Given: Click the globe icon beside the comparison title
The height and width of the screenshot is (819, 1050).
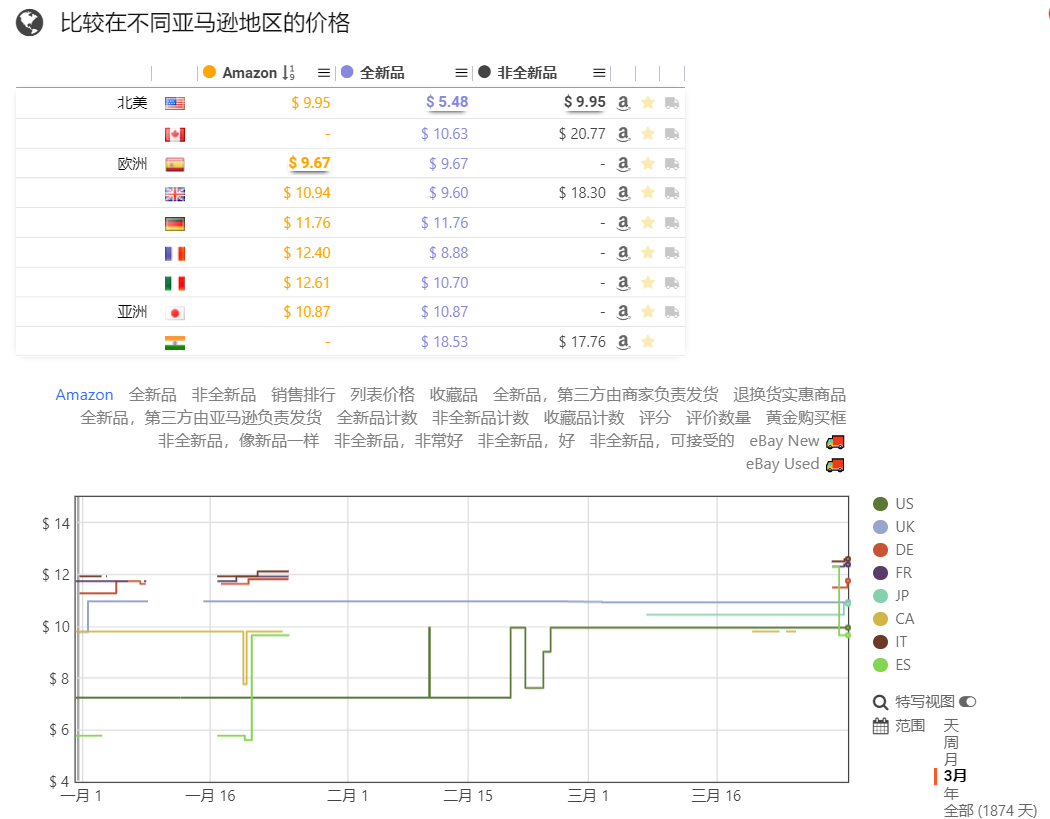Looking at the screenshot, I should click(x=29, y=23).
